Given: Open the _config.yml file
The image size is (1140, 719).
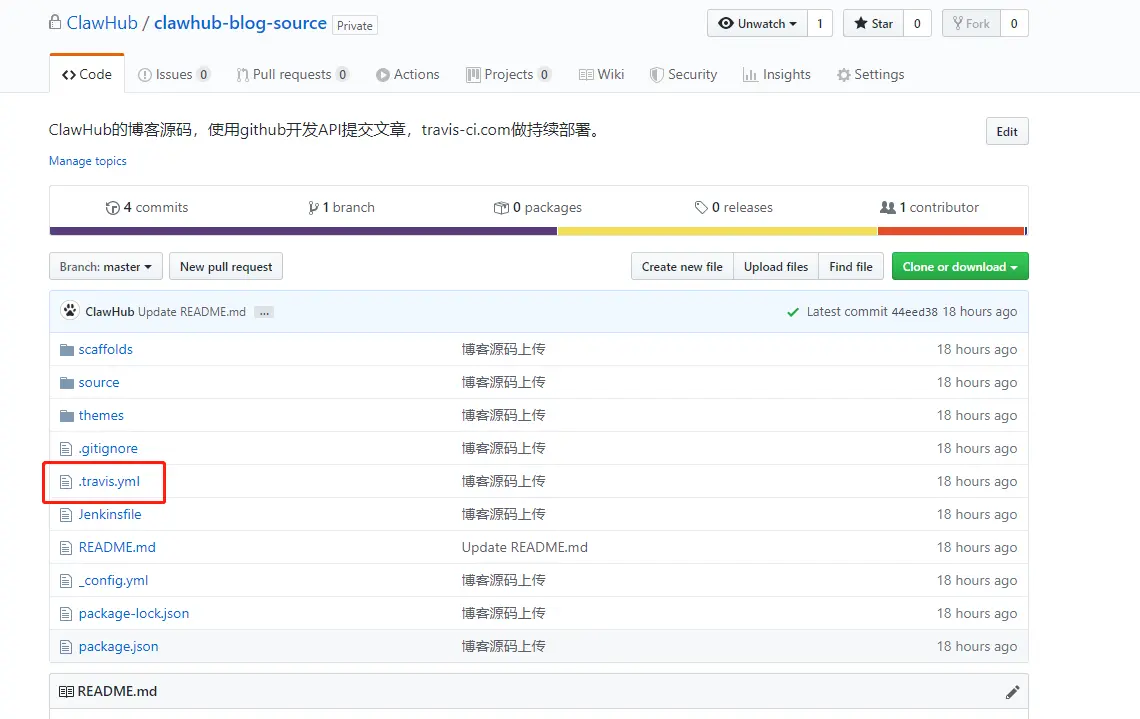Looking at the screenshot, I should [113, 580].
